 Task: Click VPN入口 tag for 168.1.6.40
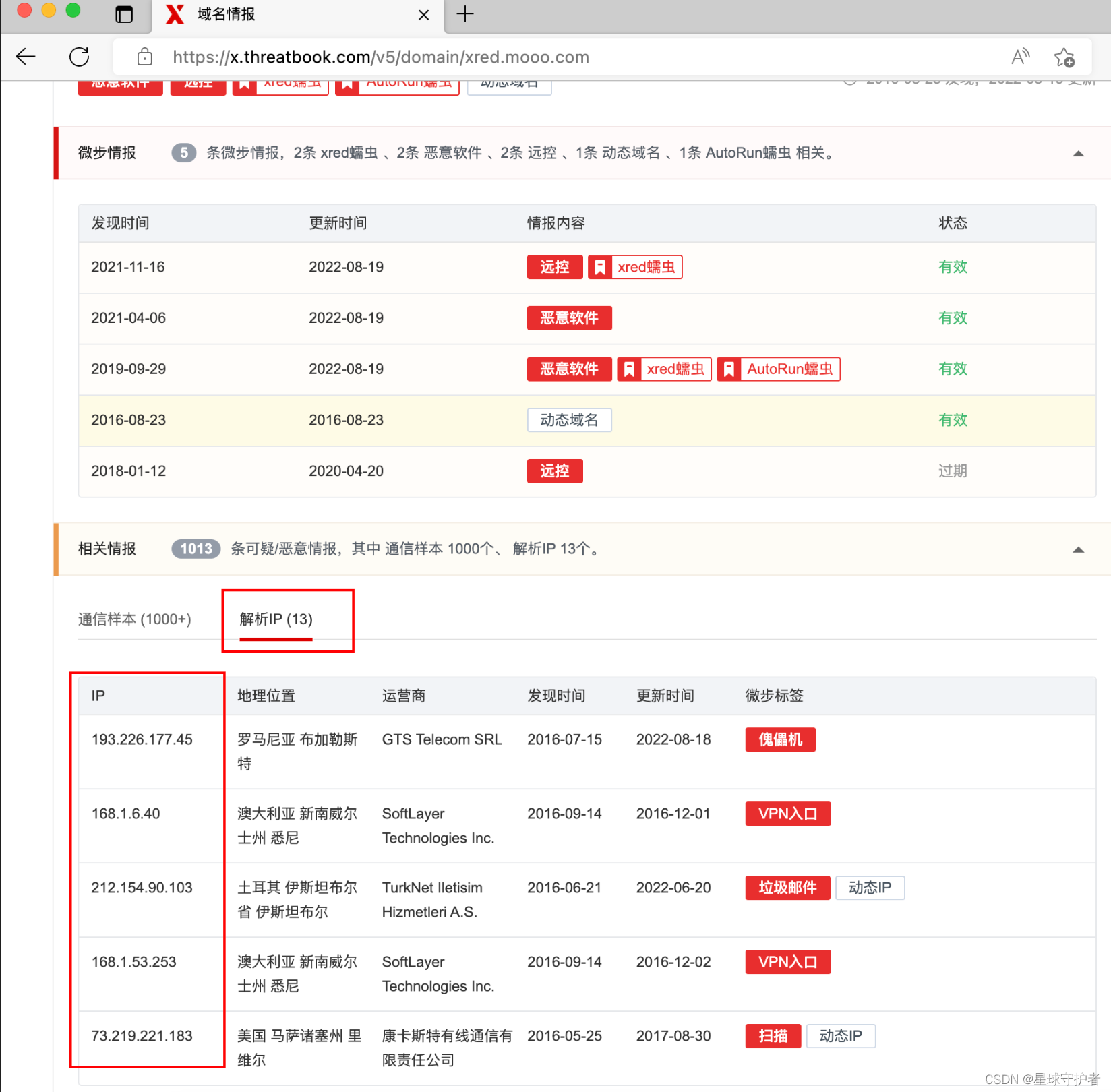click(x=788, y=814)
